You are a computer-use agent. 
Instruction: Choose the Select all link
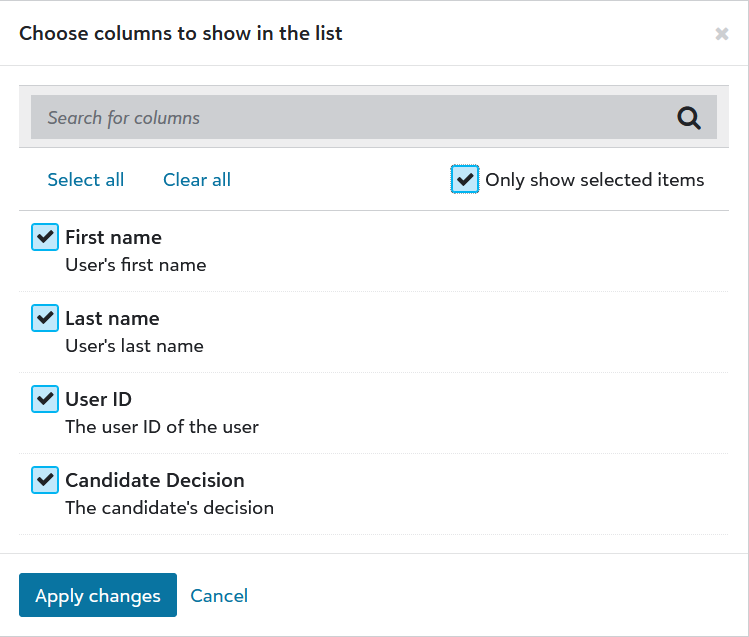click(x=86, y=180)
